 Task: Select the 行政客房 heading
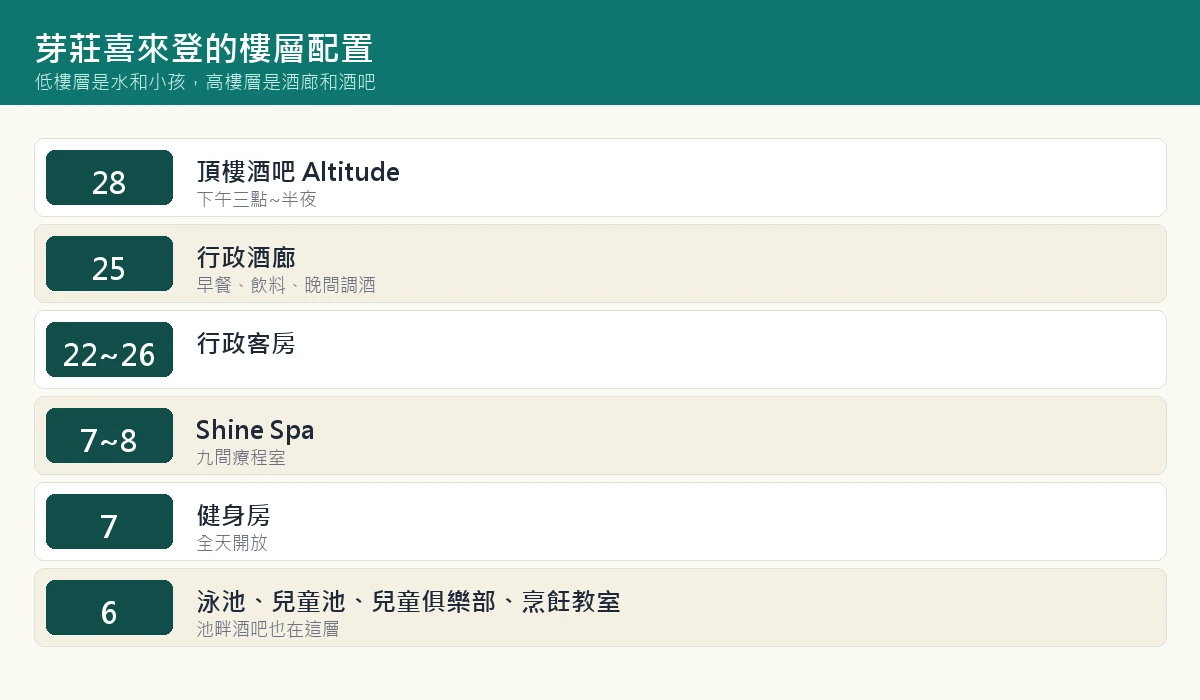pos(246,344)
